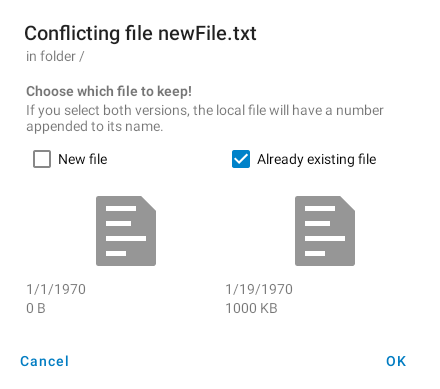
Task: Select the 'New file' label text
Action: click(83, 159)
